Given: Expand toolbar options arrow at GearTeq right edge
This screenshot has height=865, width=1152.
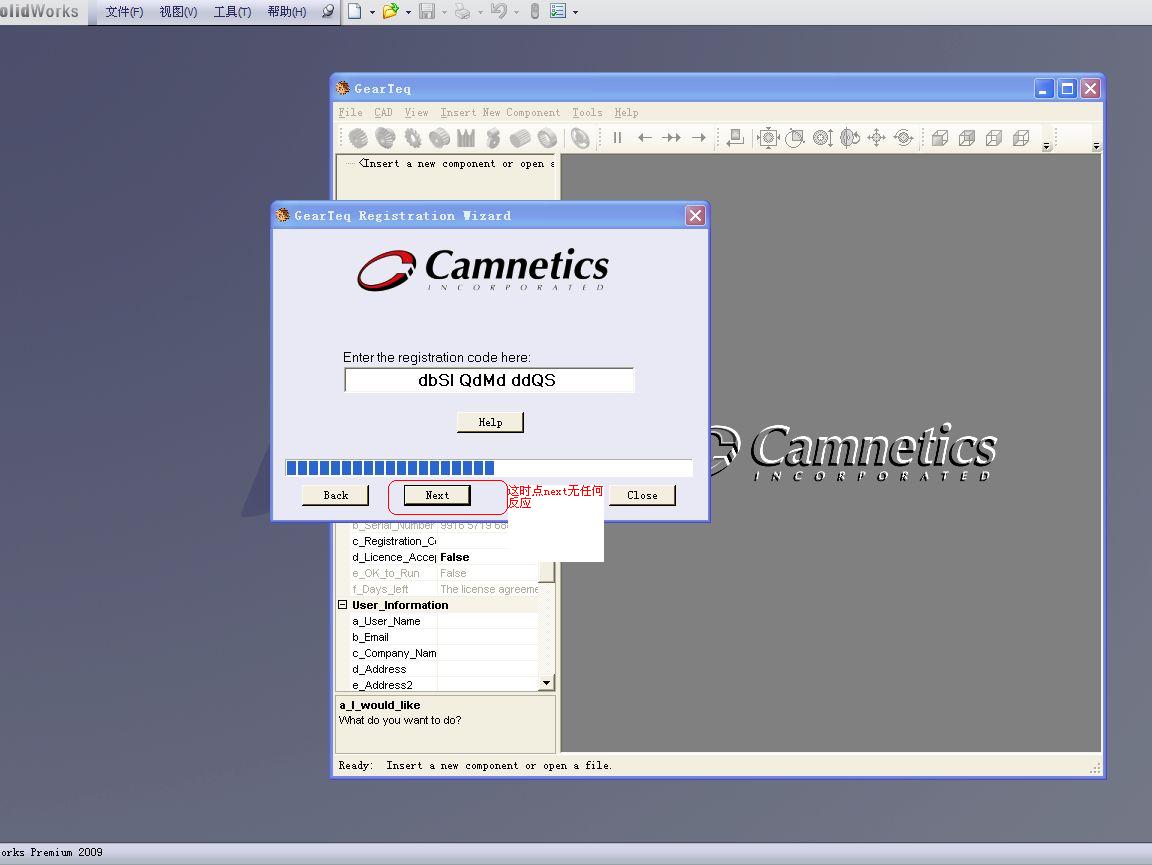Looking at the screenshot, I should tap(1096, 146).
